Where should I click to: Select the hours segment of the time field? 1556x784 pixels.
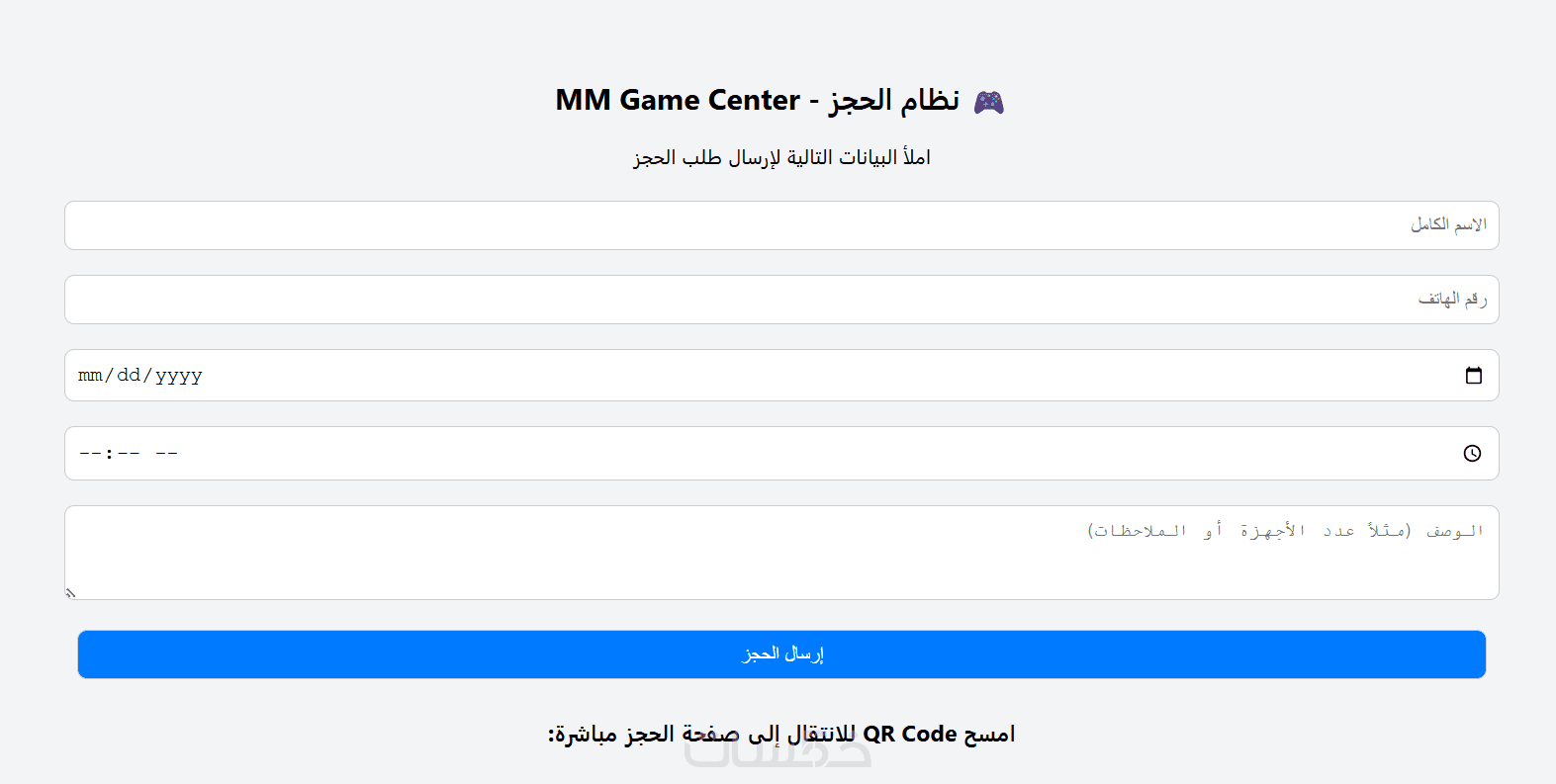(x=90, y=454)
